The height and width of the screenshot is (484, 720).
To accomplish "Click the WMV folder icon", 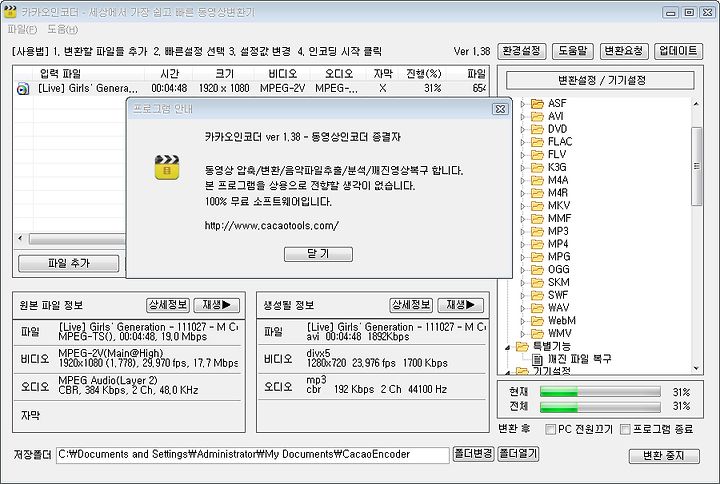I will (537, 333).
